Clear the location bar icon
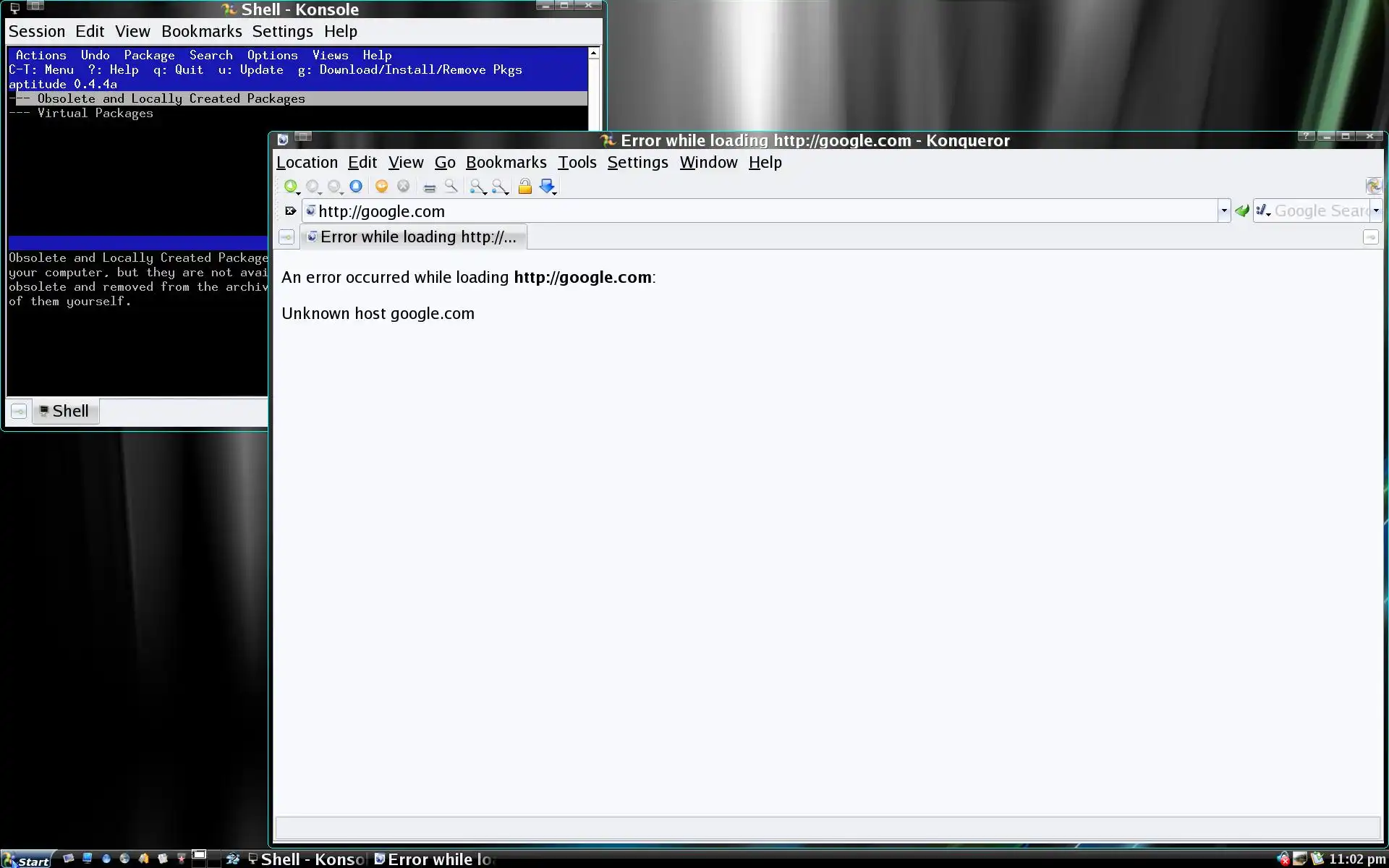The image size is (1389, 868). pyautogui.click(x=290, y=211)
